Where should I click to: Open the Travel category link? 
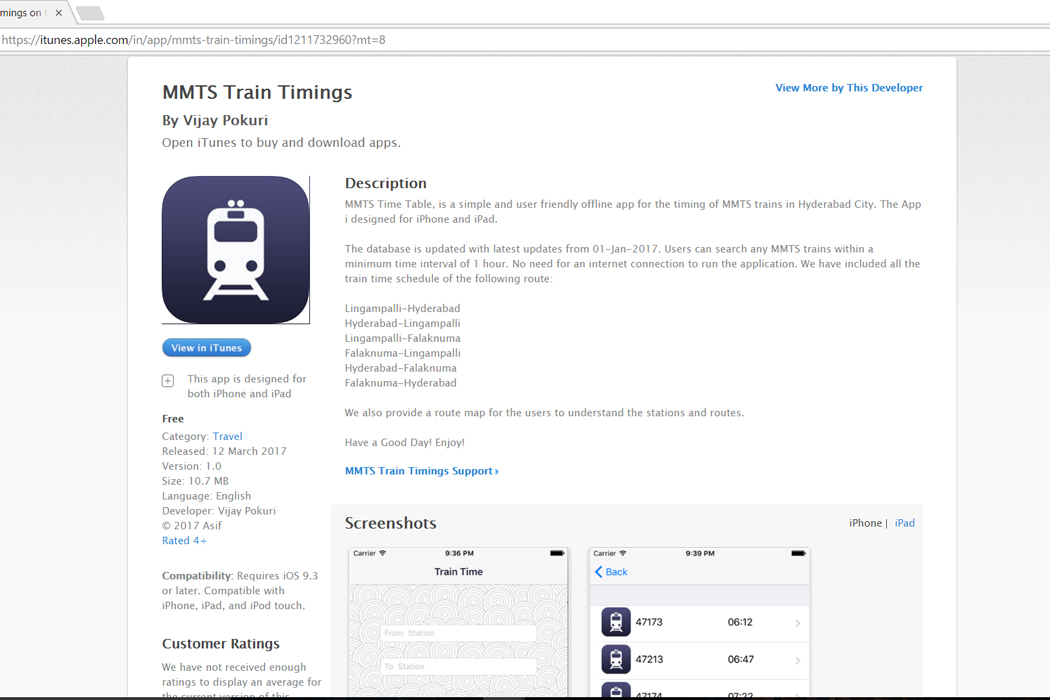coord(228,436)
